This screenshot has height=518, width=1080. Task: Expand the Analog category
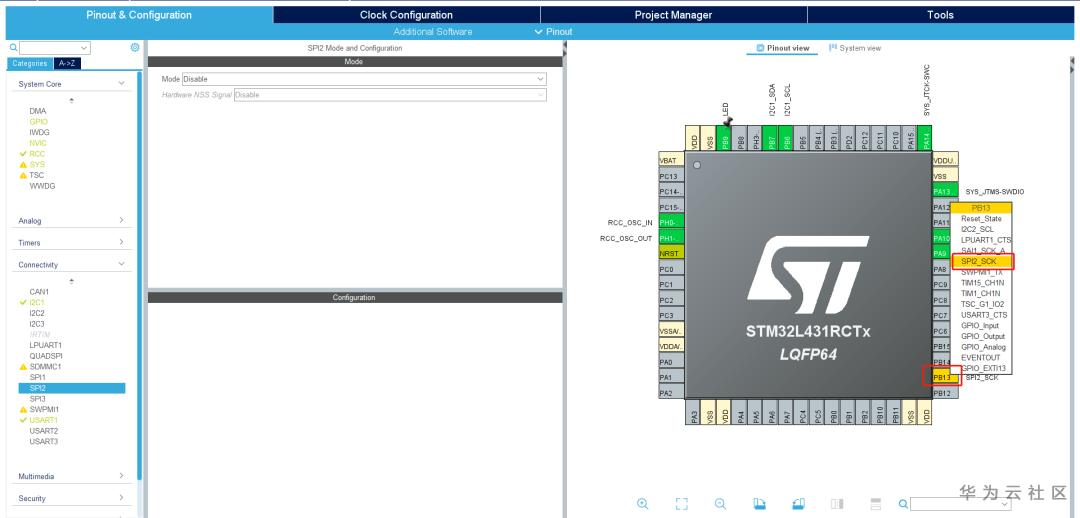pos(122,220)
